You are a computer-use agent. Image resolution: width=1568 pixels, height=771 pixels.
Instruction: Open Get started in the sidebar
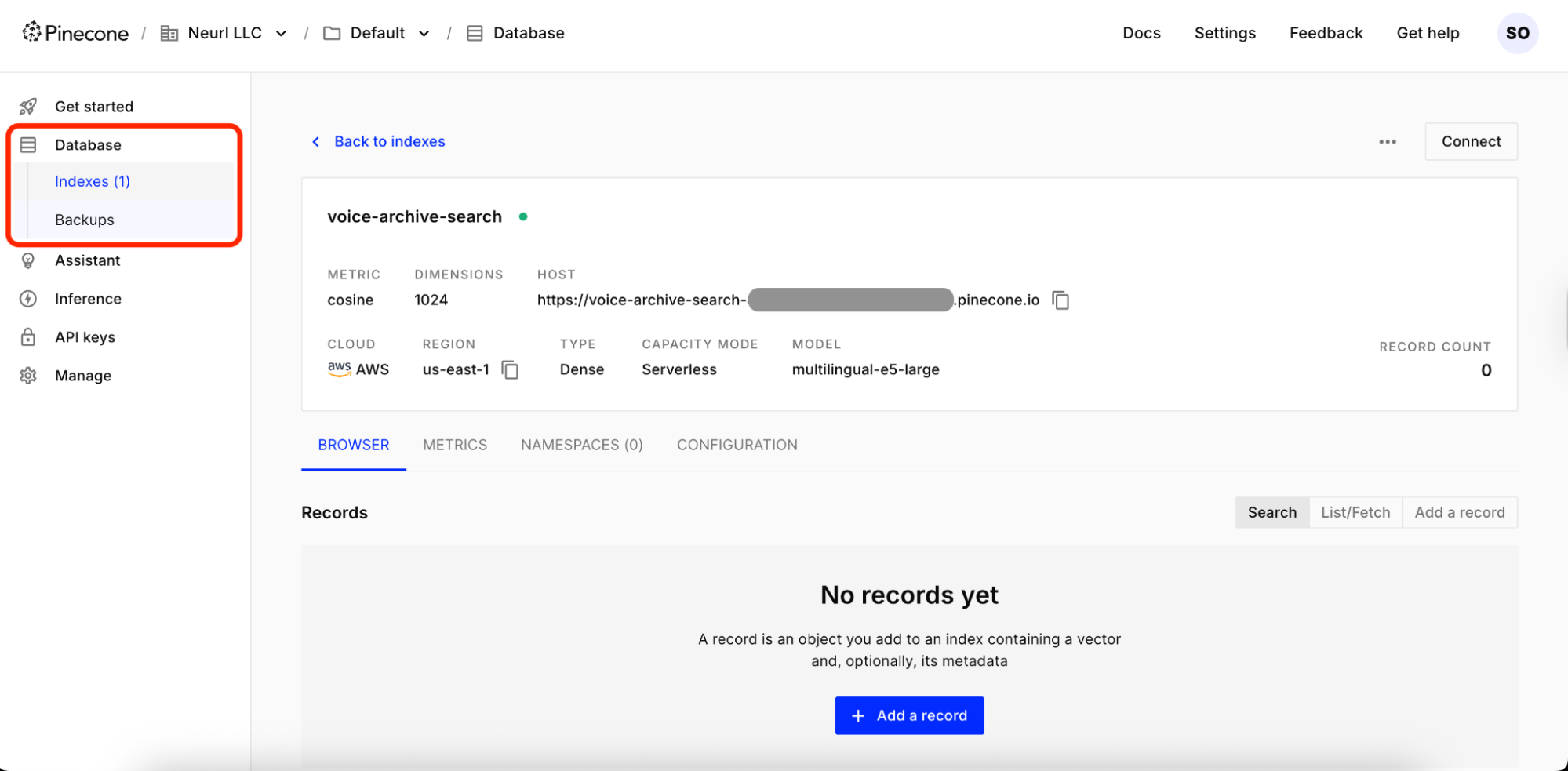(94, 107)
